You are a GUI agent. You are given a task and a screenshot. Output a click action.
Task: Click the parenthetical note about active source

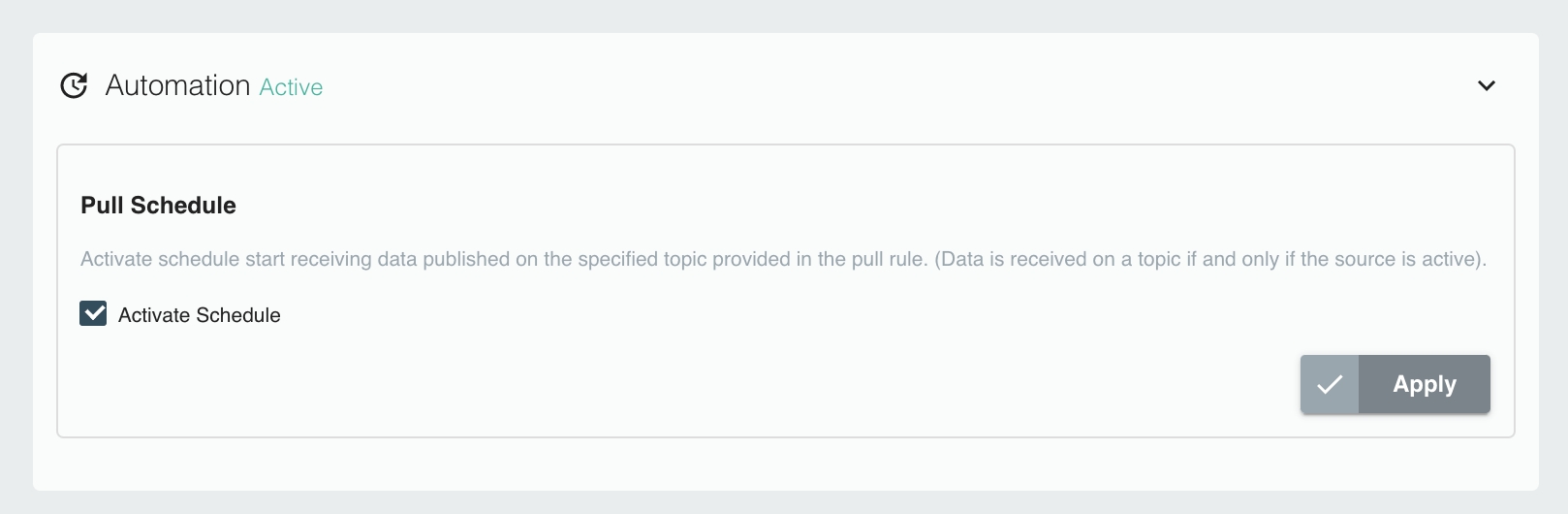(1209, 259)
